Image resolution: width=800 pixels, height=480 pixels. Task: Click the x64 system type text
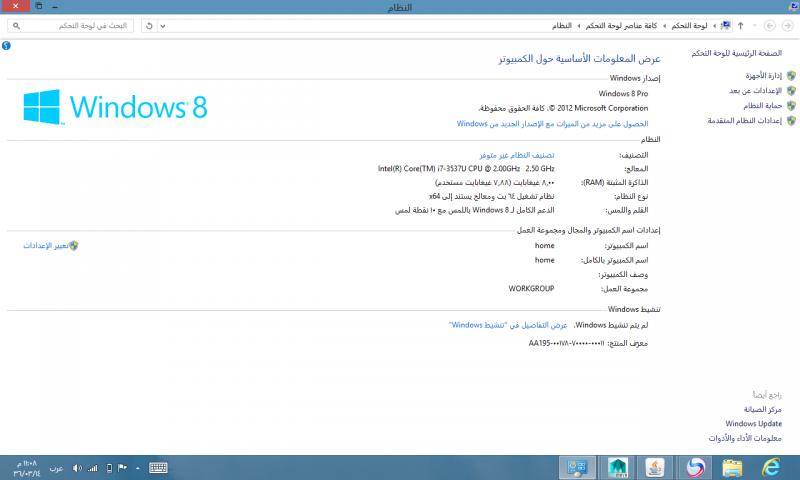point(491,196)
